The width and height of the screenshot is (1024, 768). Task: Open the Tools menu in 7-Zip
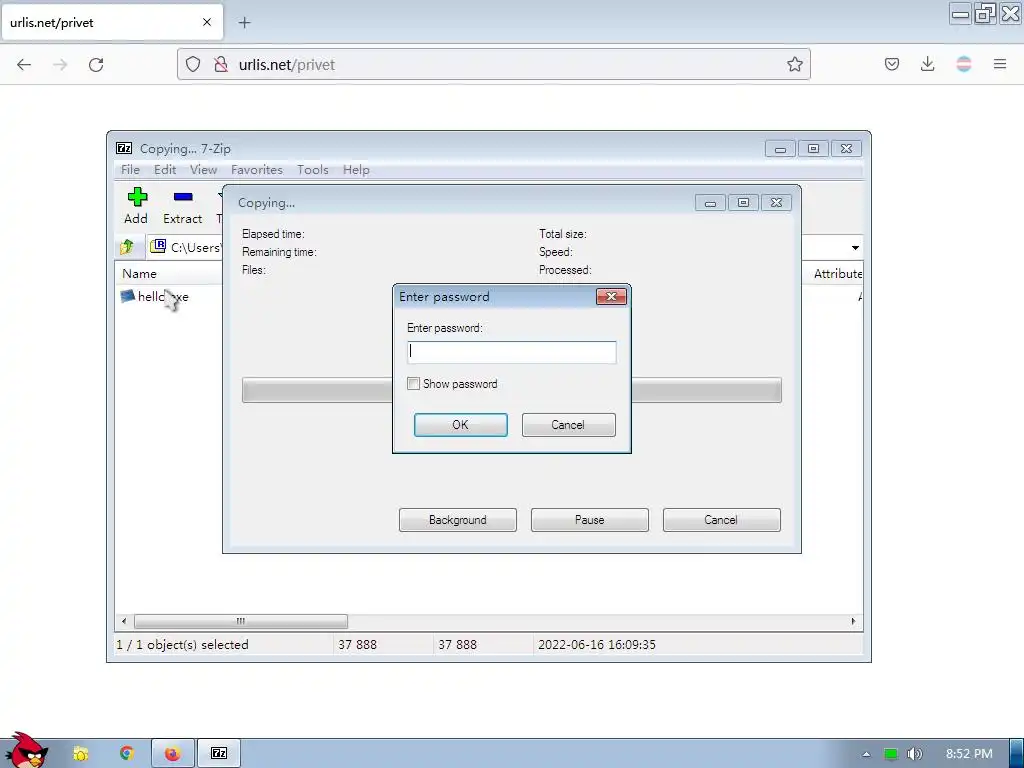pos(312,170)
